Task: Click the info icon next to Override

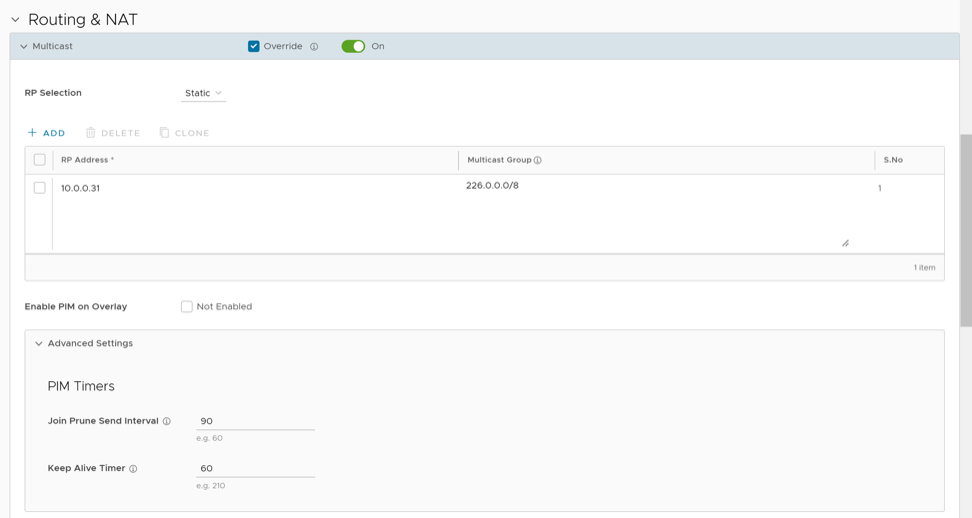Action: pos(314,47)
